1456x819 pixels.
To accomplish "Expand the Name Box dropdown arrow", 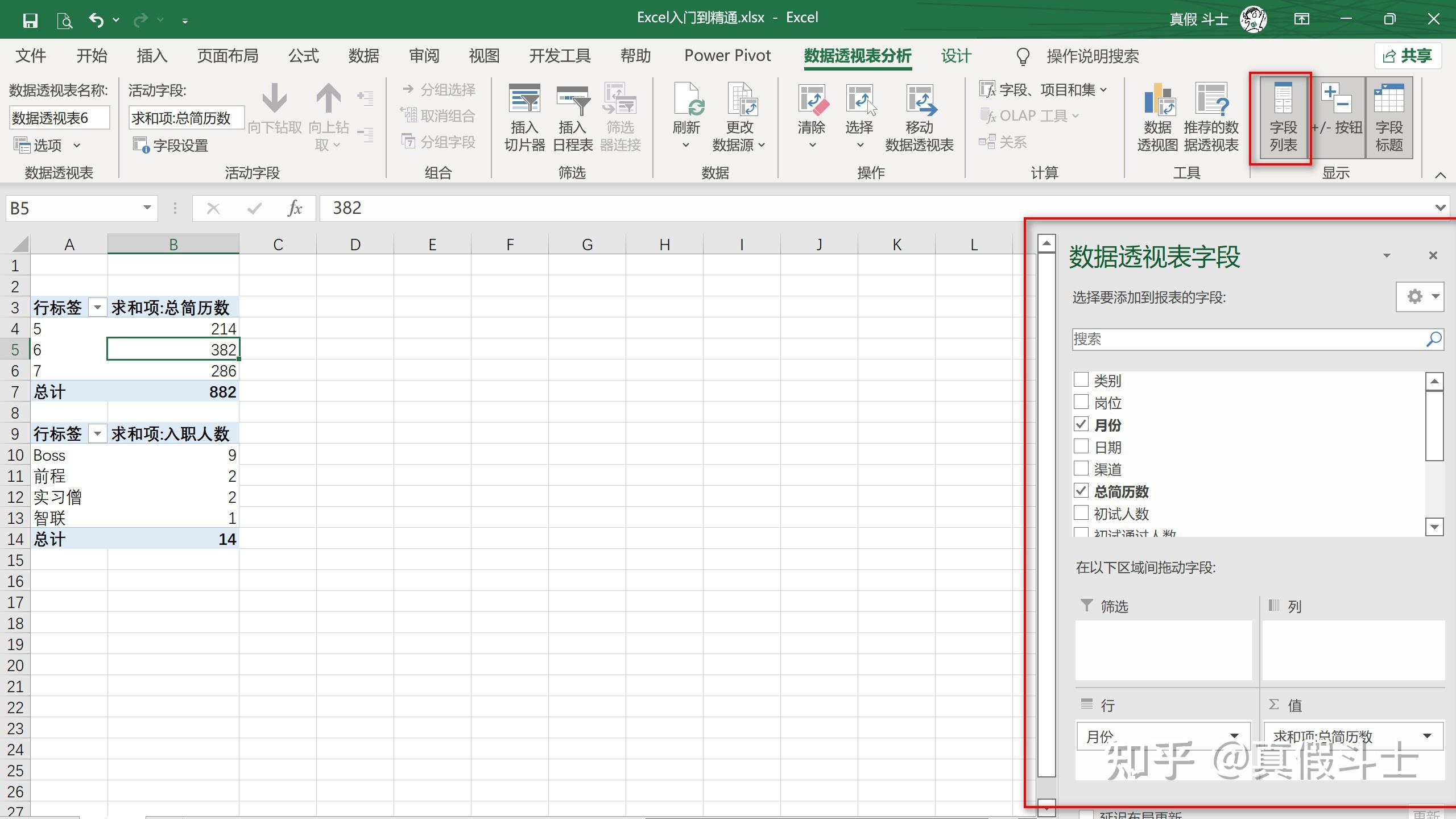I will 147,208.
